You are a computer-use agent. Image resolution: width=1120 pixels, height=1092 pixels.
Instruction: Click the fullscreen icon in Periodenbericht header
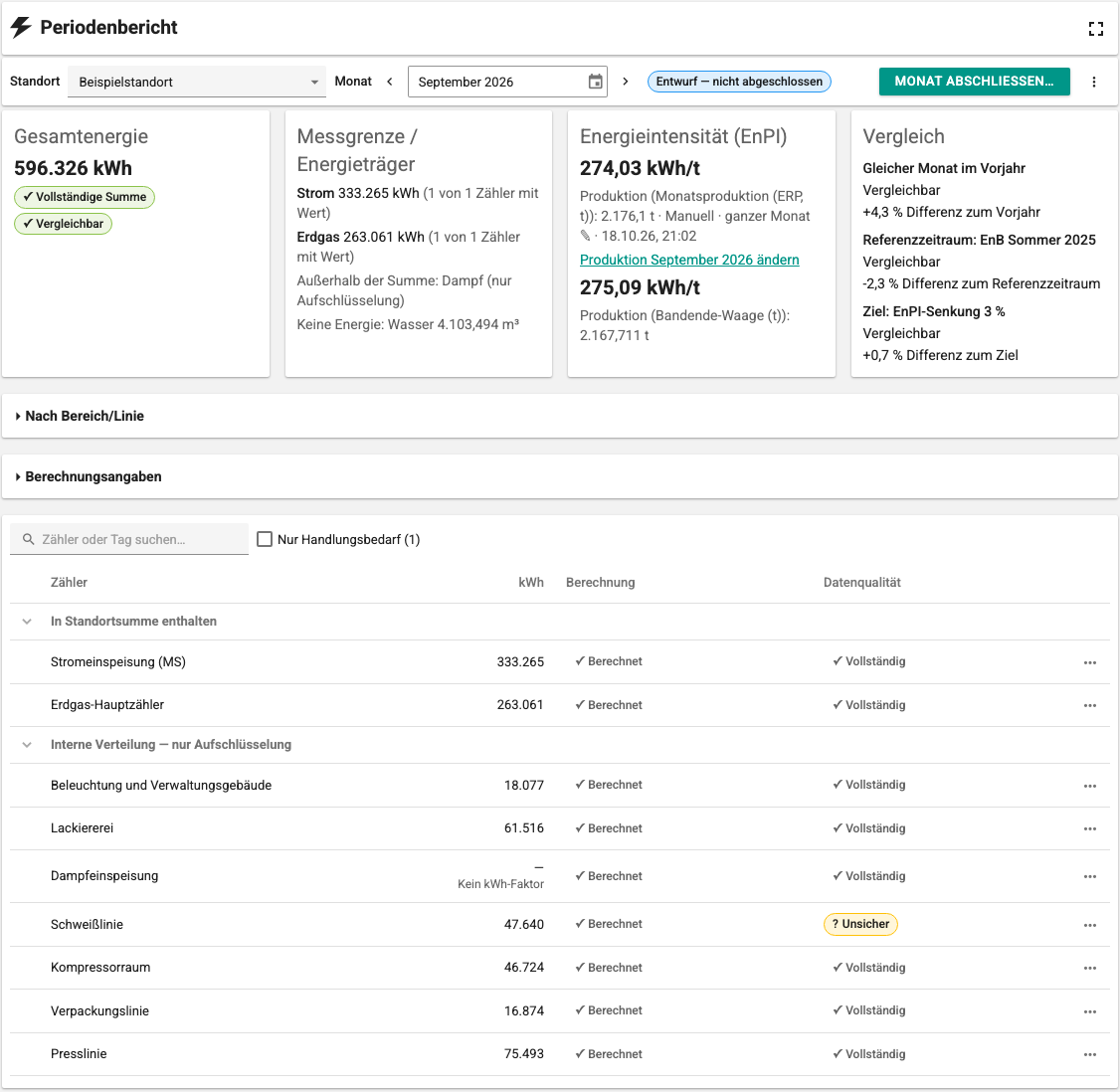[x=1096, y=29]
